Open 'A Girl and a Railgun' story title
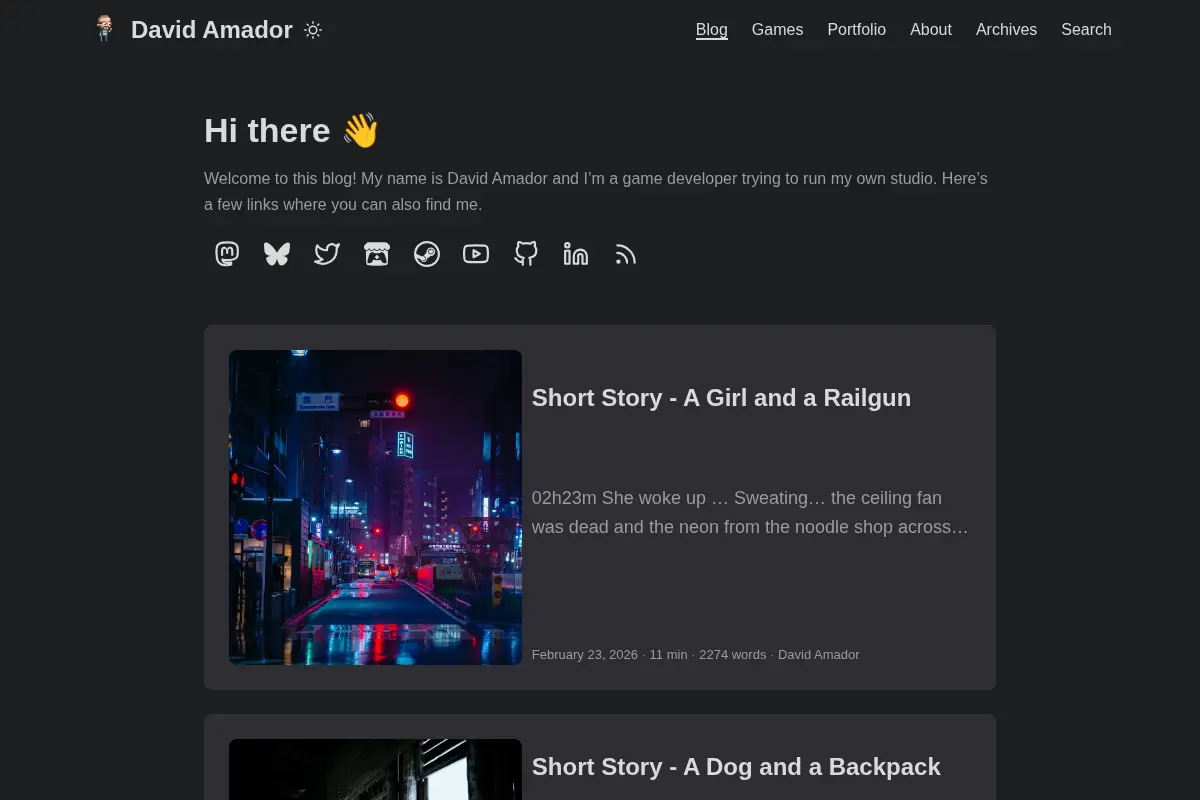 point(721,398)
